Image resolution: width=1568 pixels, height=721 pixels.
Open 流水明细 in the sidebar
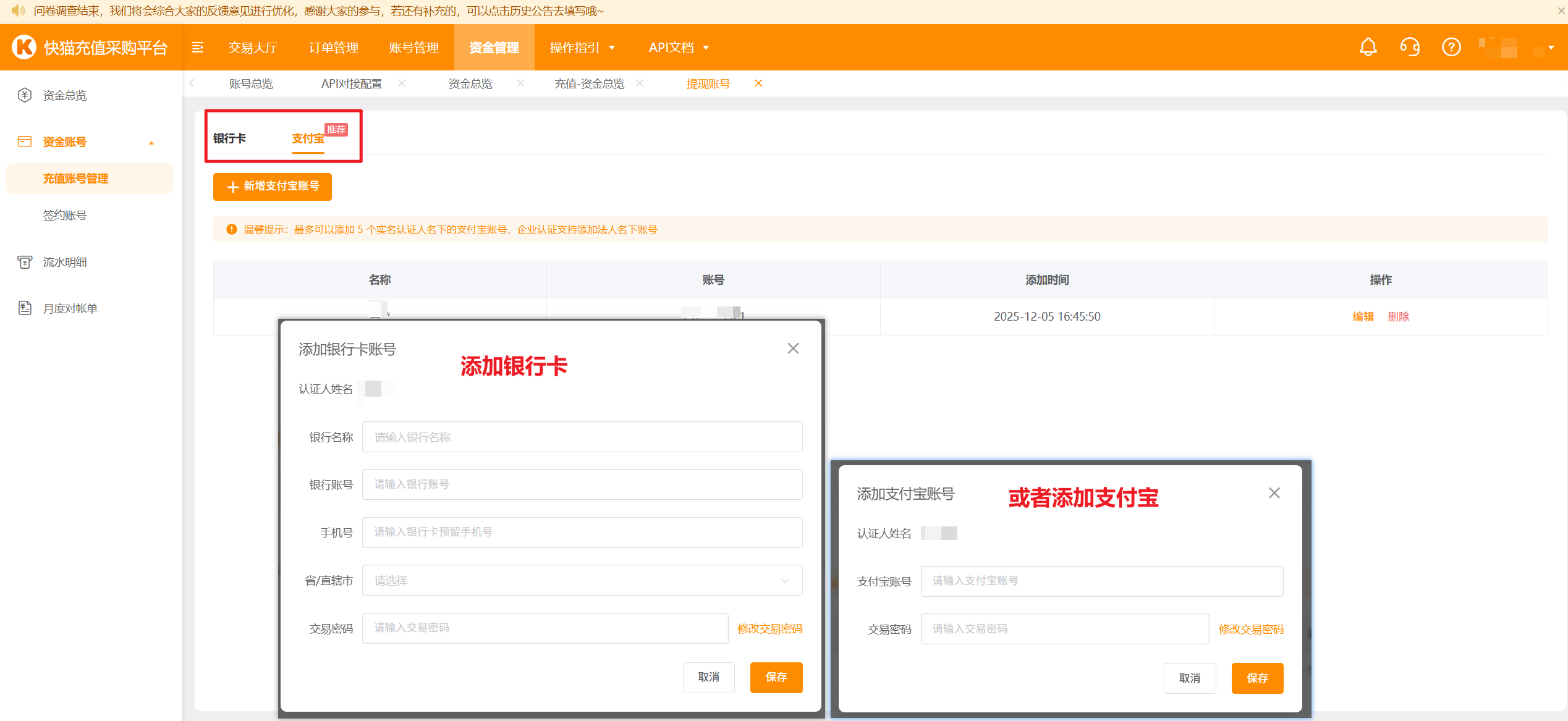coord(64,263)
